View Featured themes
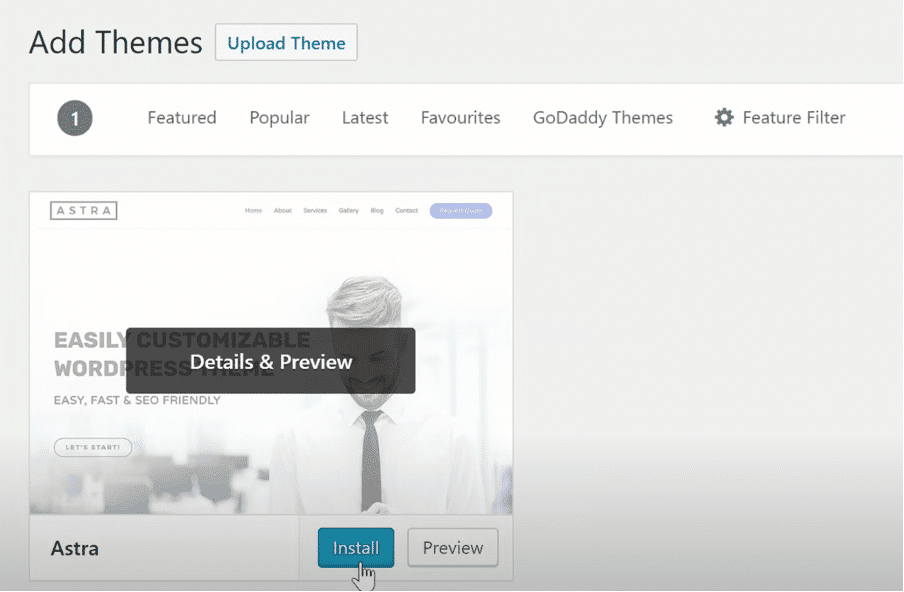904x592 pixels. [181, 117]
